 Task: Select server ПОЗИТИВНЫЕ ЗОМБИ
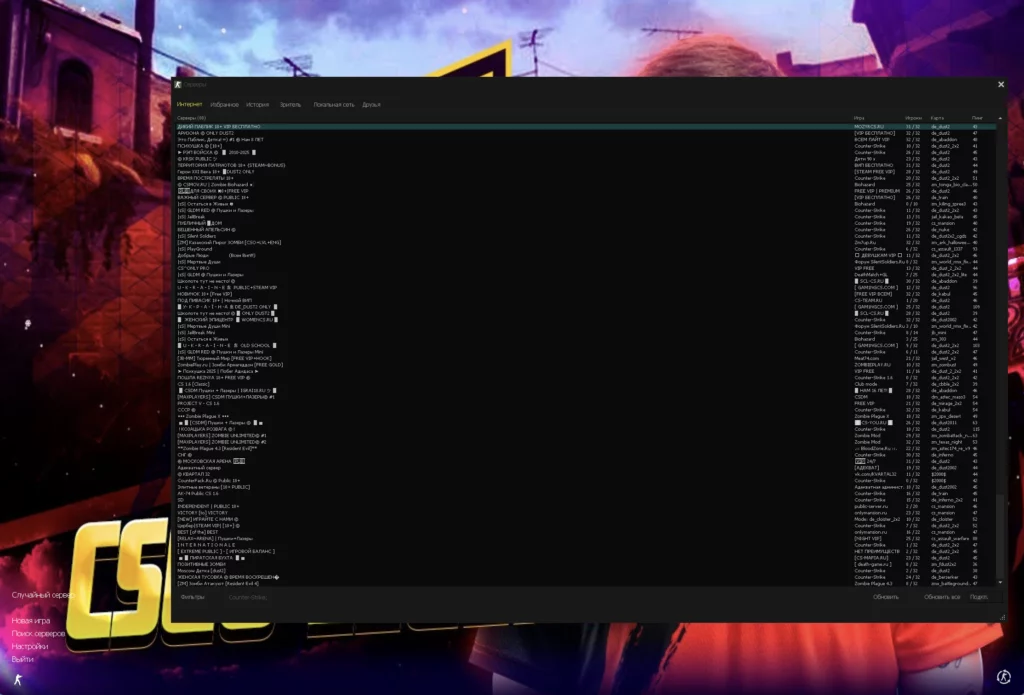click(586, 564)
